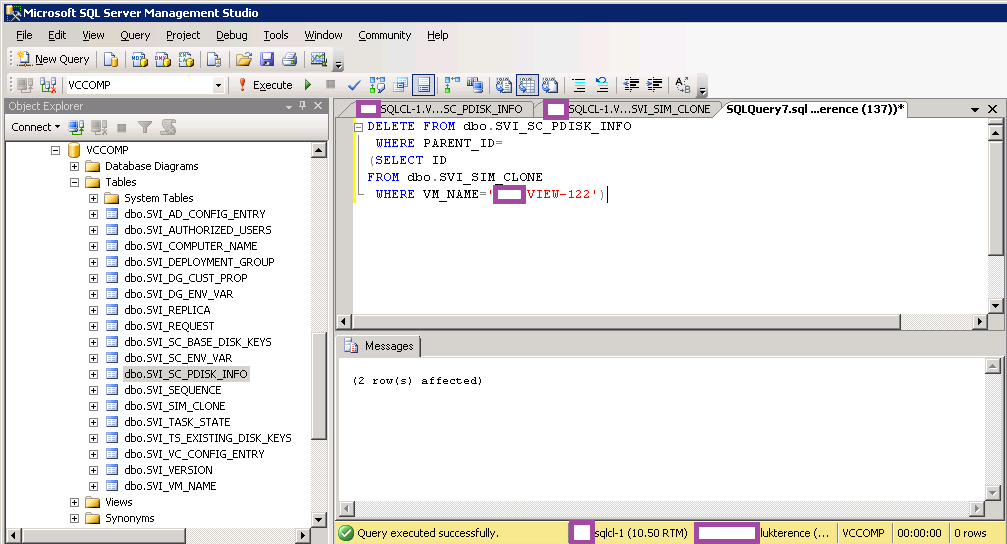Click Connect Object Explorer icon
This screenshot has height=544, width=1007.
[x=77, y=127]
